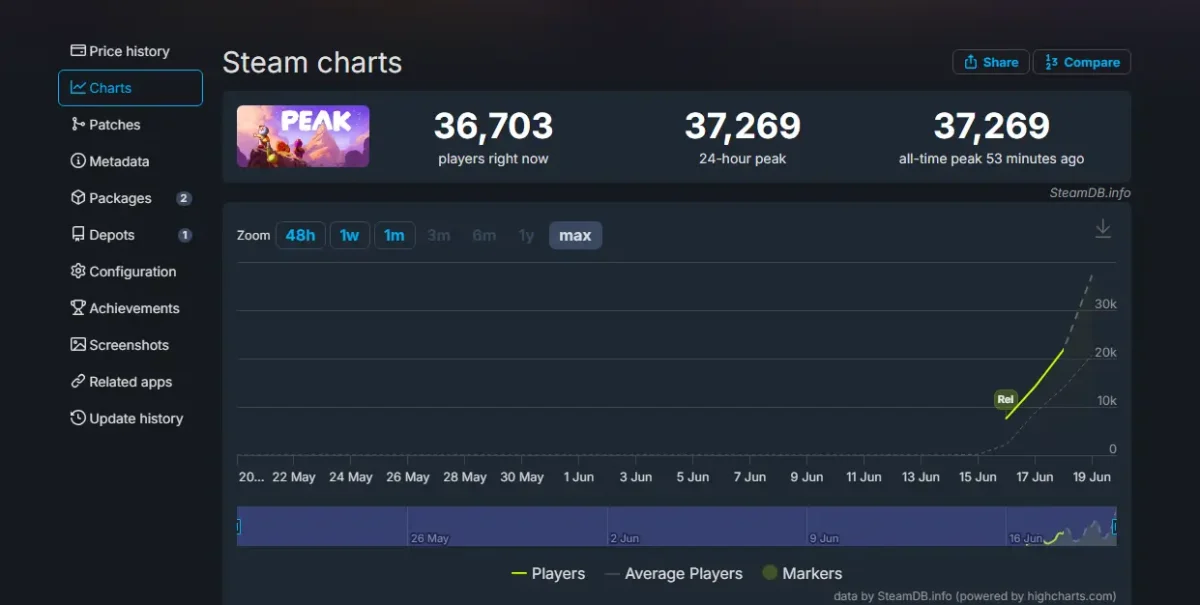1200x605 pixels.
Task: Click the PEAK game banner image
Action: tap(303, 136)
